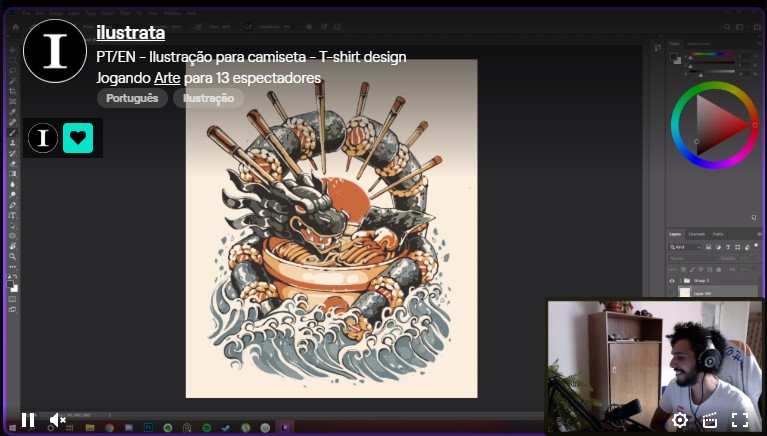Open the Layers panel flyout menu
Viewport: 767px width, 436px height.
(x=759, y=234)
